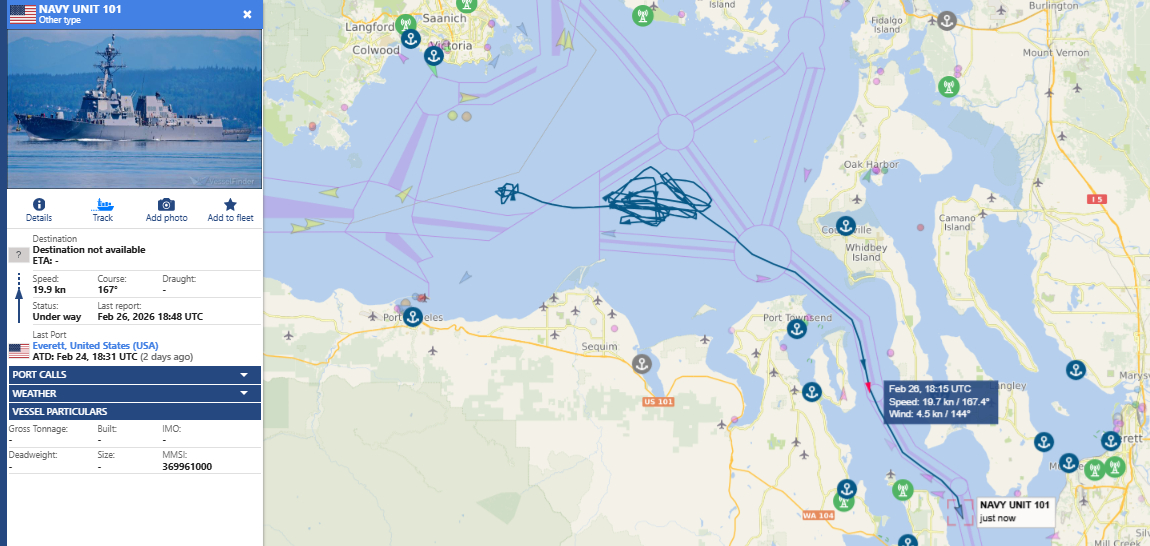Viewport: 1150px width, 546px height.
Task: Click the Add photo camera icon
Action: pos(166,205)
